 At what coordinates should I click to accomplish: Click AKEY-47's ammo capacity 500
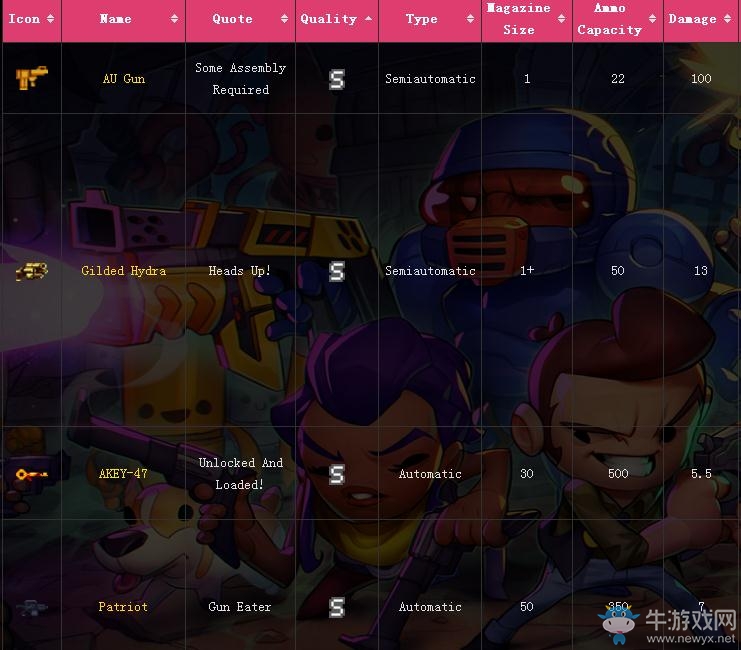618,474
